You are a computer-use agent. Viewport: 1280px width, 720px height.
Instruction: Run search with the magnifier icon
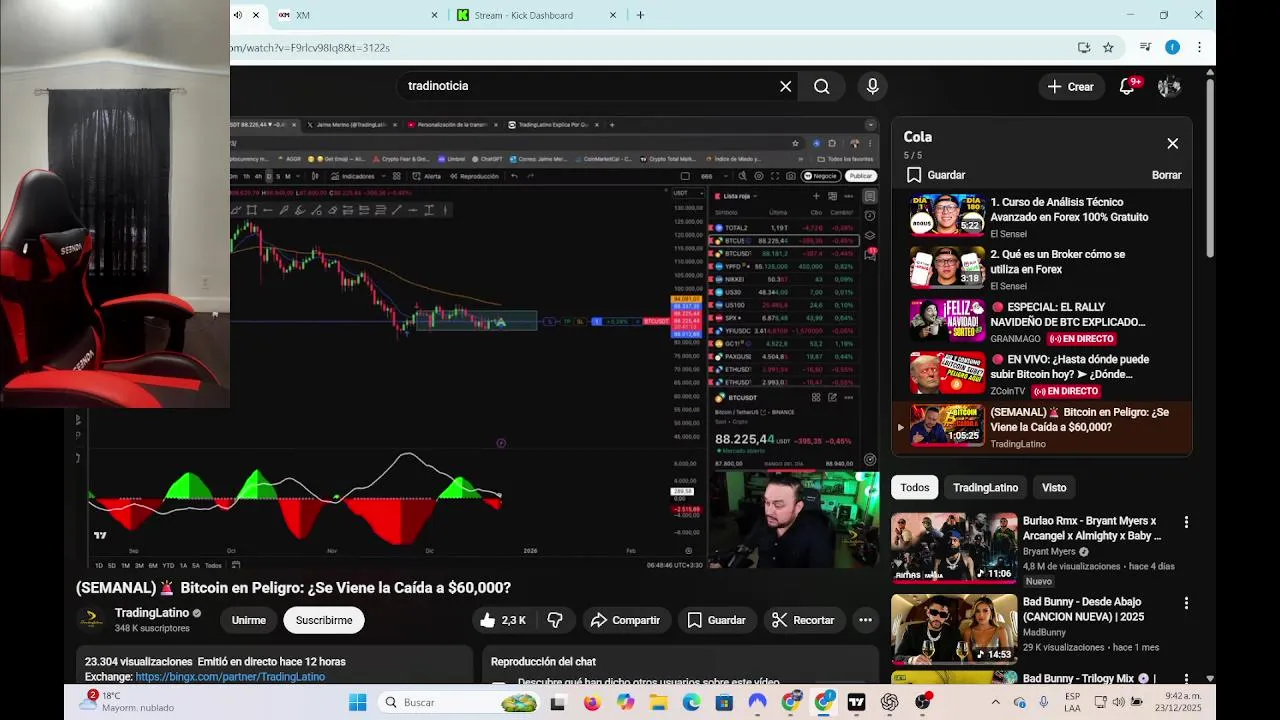822,86
